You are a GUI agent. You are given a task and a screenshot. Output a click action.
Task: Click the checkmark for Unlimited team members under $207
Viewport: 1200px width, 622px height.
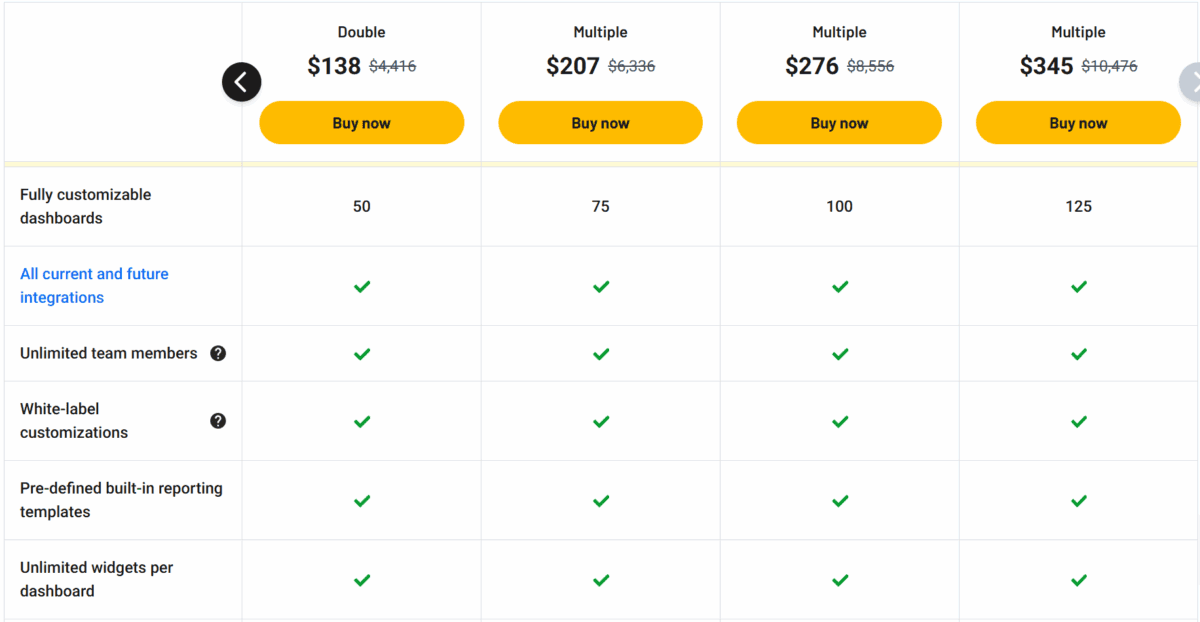click(600, 353)
